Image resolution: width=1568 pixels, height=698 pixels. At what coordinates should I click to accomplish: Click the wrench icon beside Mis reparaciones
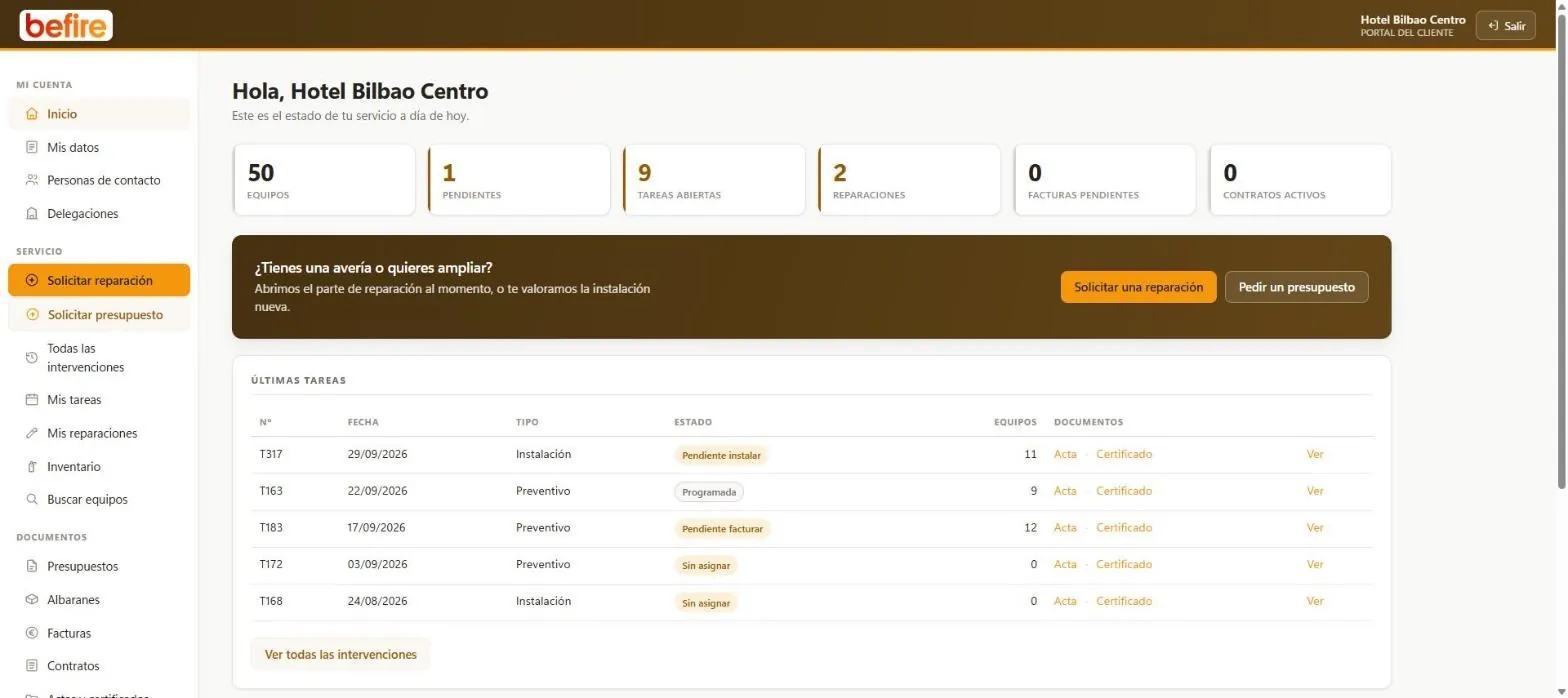click(32, 433)
